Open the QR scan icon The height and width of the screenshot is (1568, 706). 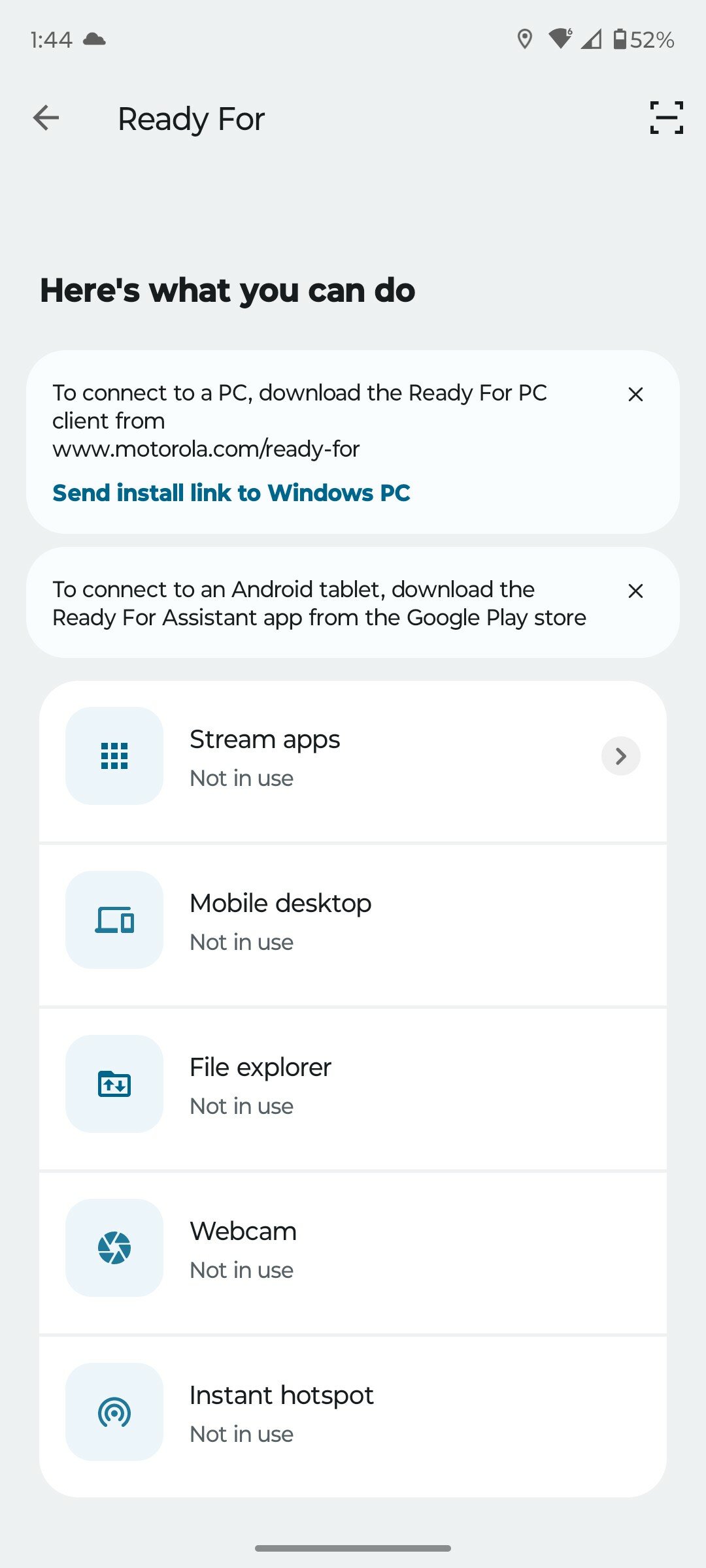click(x=666, y=118)
